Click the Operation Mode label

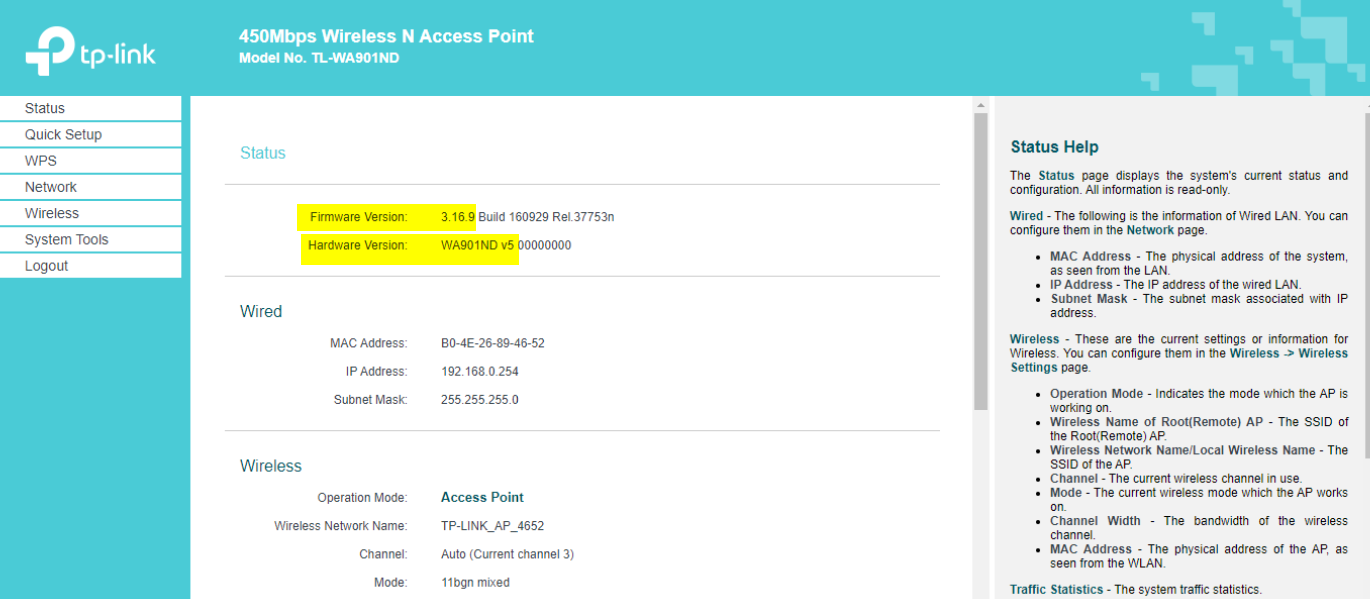(362, 497)
